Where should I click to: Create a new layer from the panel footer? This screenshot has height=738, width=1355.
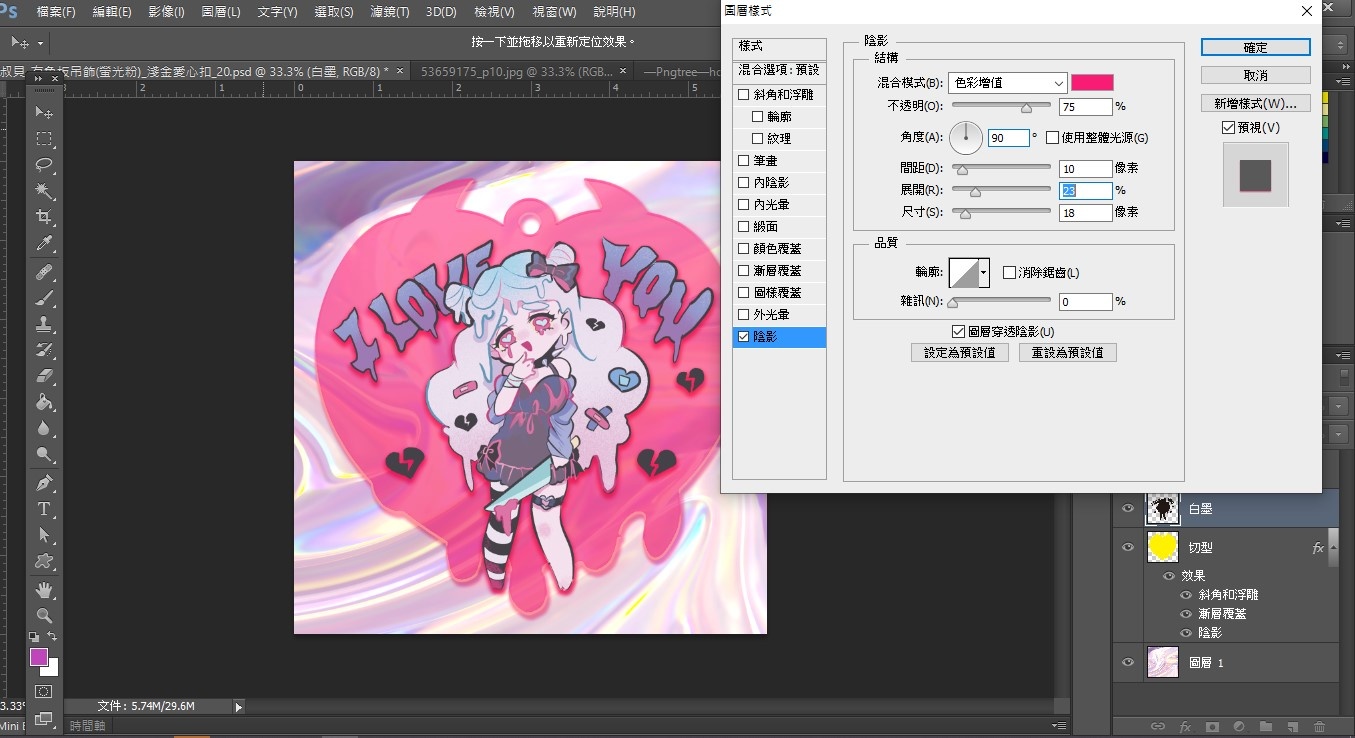click(x=1293, y=726)
